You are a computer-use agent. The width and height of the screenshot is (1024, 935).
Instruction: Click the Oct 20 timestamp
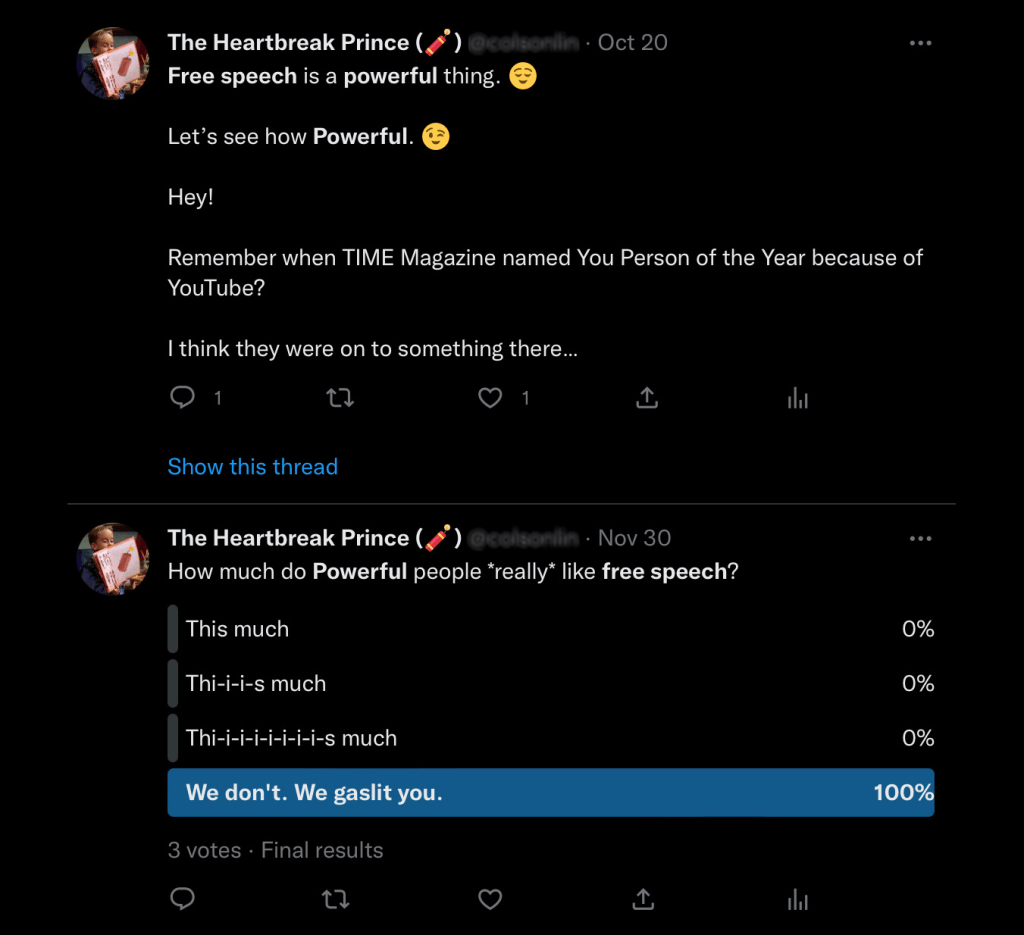tap(632, 42)
